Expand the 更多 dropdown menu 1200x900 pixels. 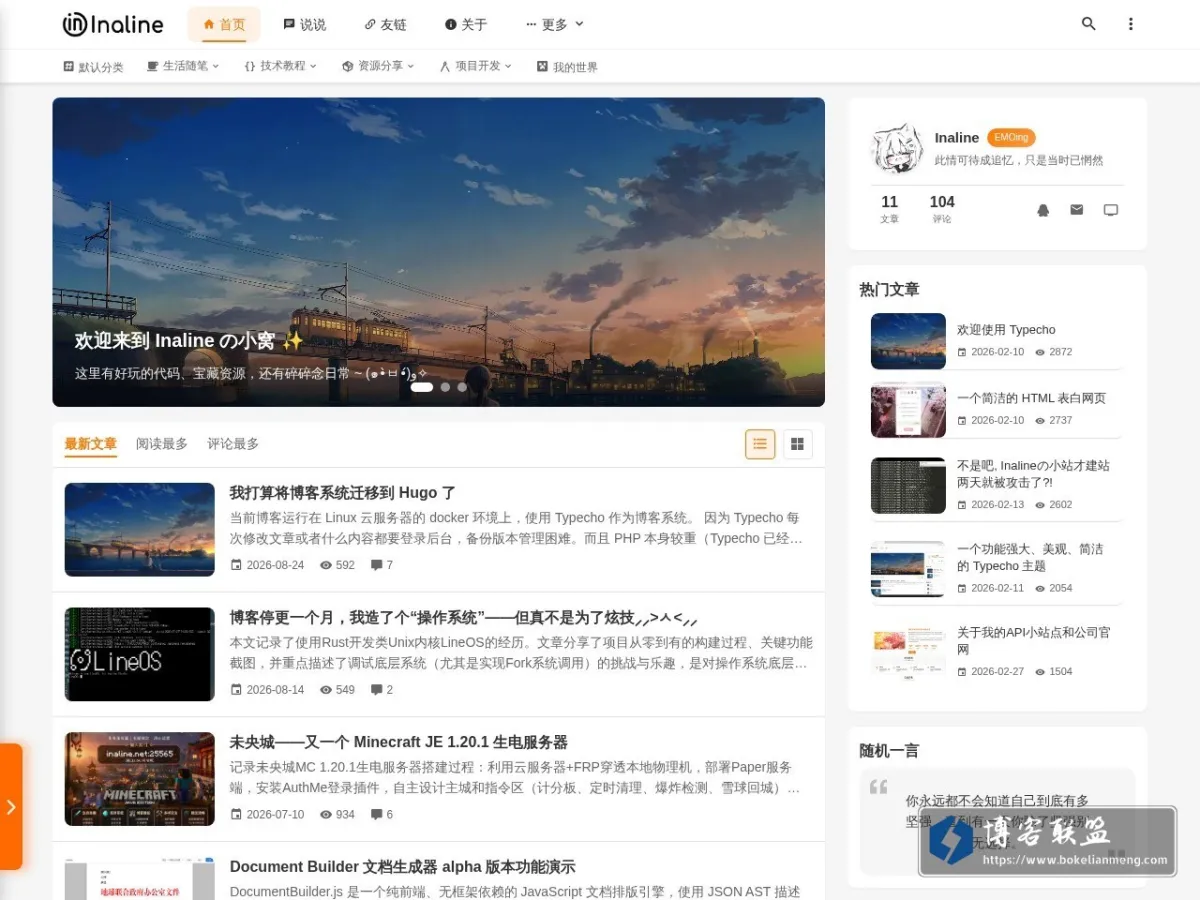coord(554,24)
